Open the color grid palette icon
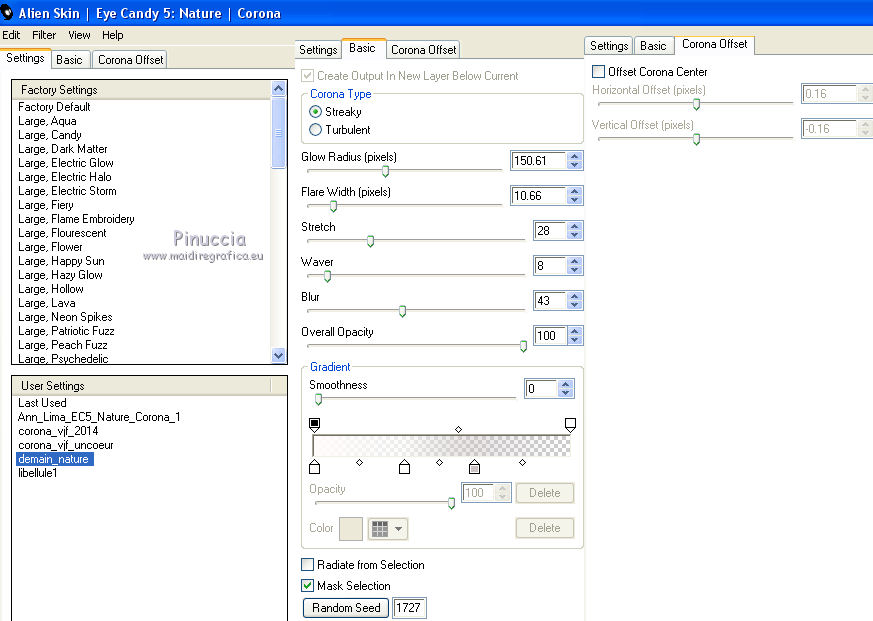The image size is (873, 621). (380, 529)
